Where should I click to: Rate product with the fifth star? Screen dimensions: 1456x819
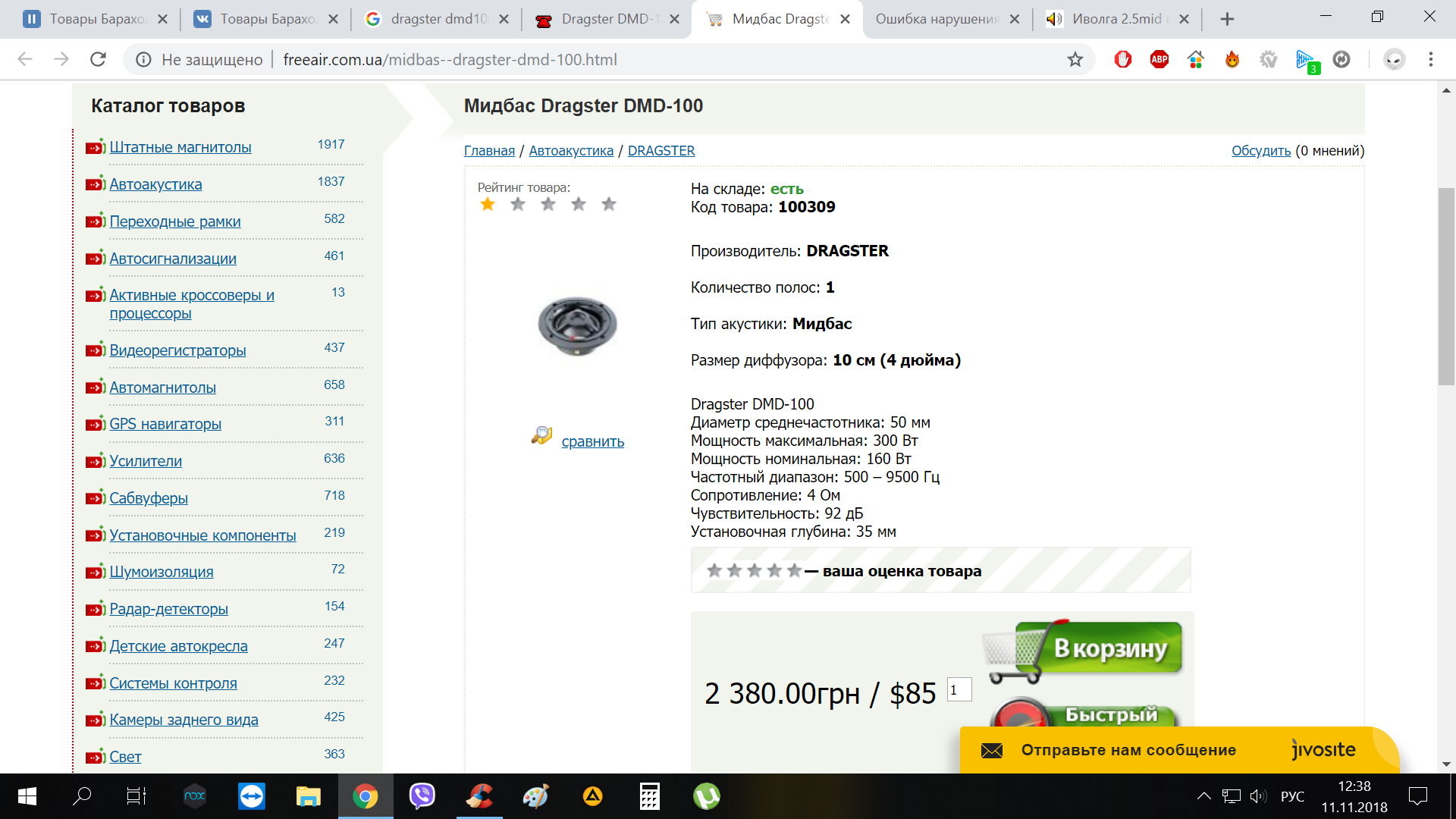(x=608, y=204)
